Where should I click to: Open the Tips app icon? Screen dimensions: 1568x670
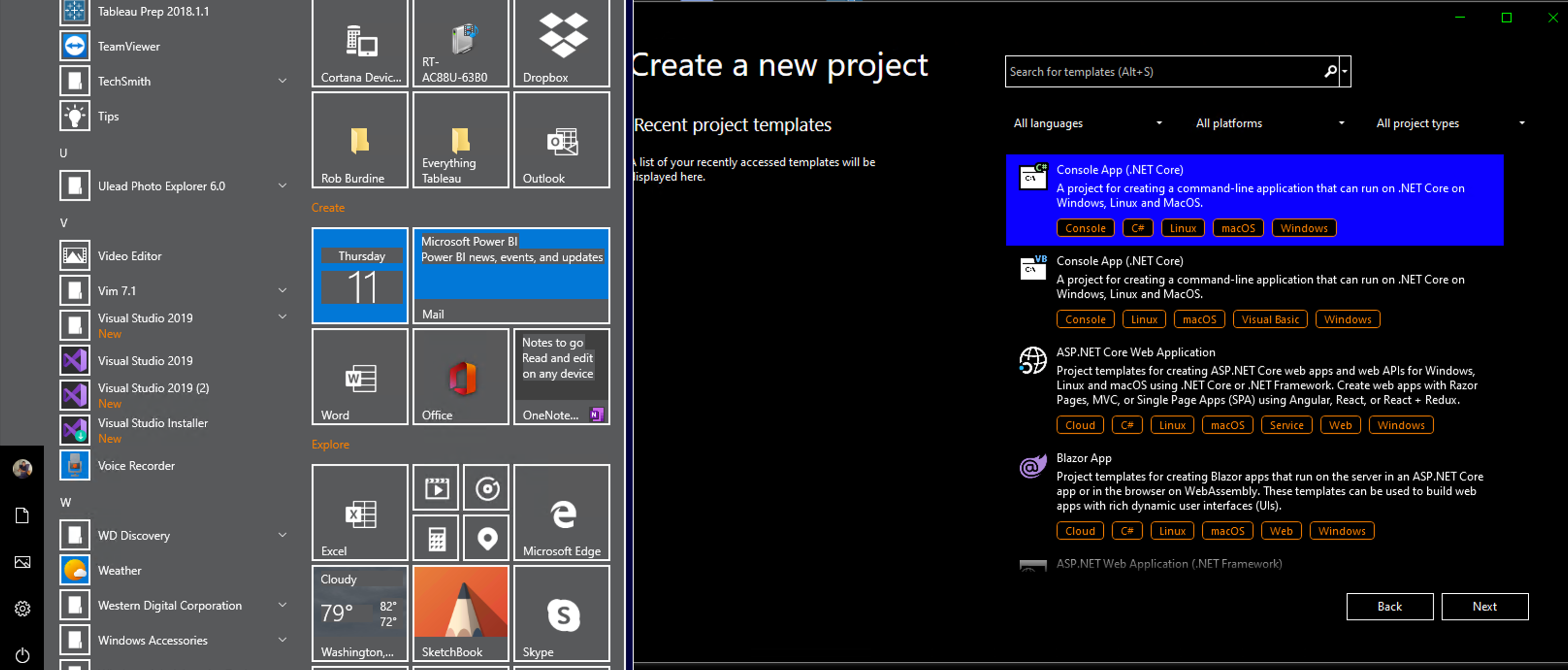[75, 116]
